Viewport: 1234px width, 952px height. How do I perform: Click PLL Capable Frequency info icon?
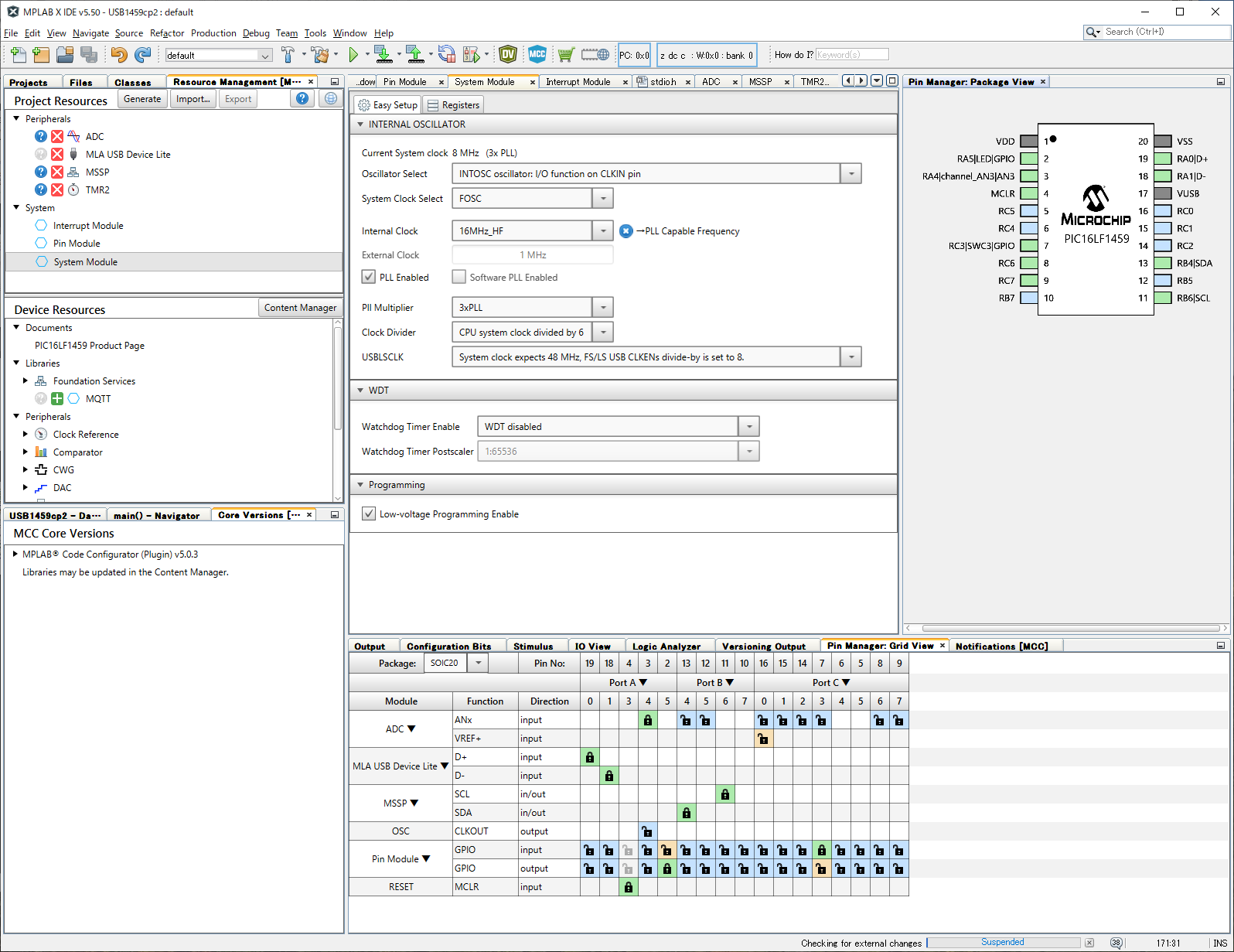tap(626, 230)
